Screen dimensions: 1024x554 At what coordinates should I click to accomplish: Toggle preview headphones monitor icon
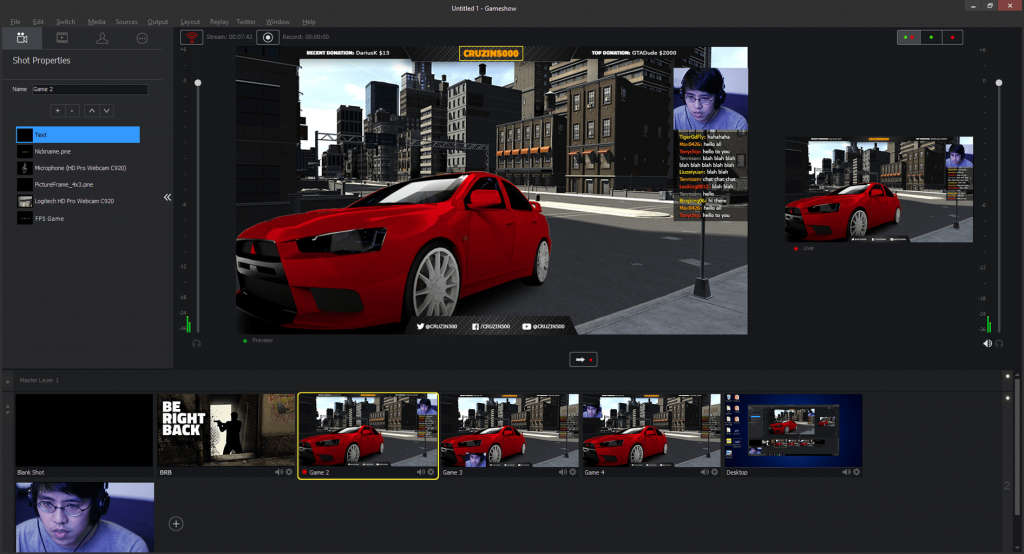197,343
